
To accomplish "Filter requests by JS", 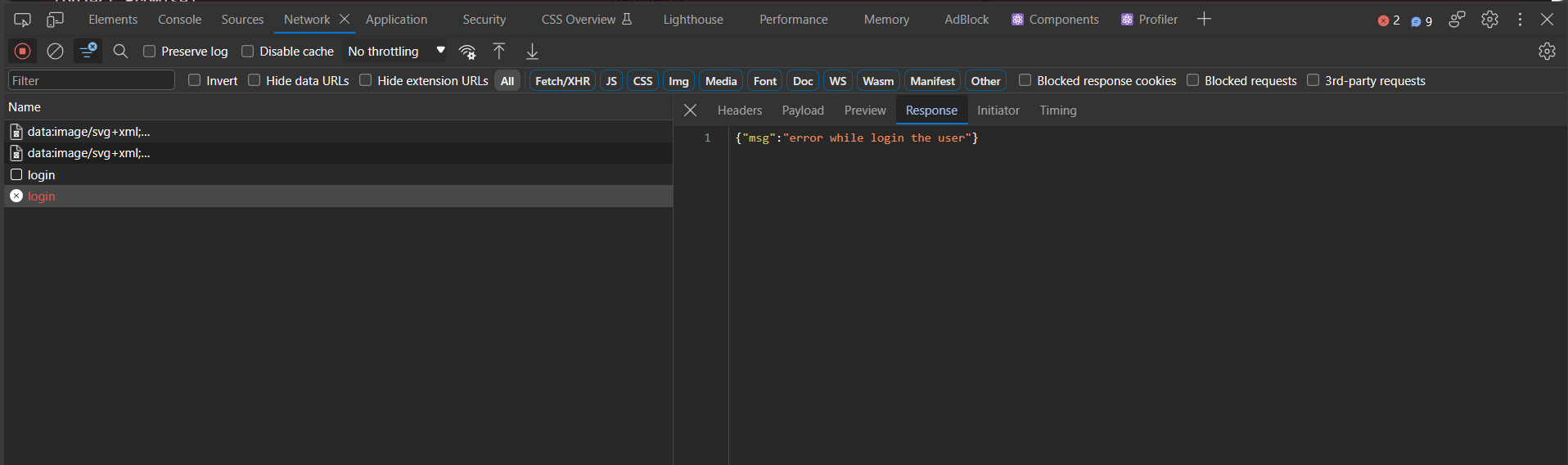I will (x=611, y=81).
